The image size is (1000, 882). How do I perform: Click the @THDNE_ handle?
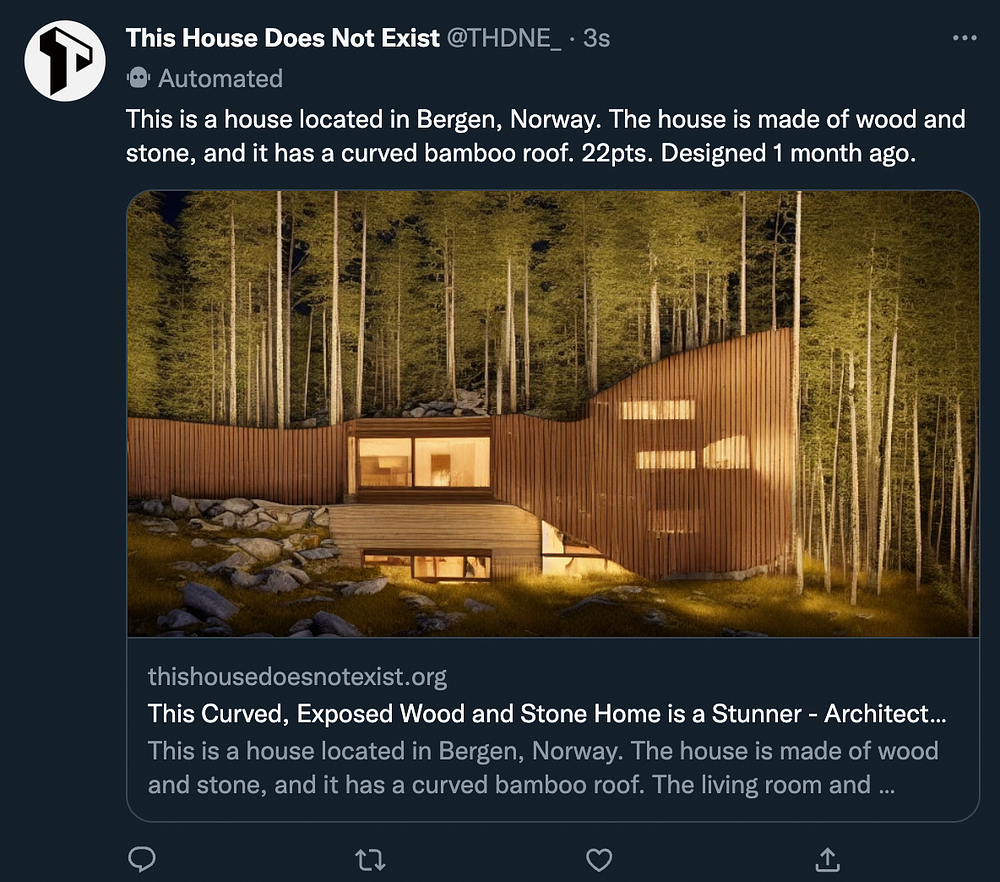504,38
